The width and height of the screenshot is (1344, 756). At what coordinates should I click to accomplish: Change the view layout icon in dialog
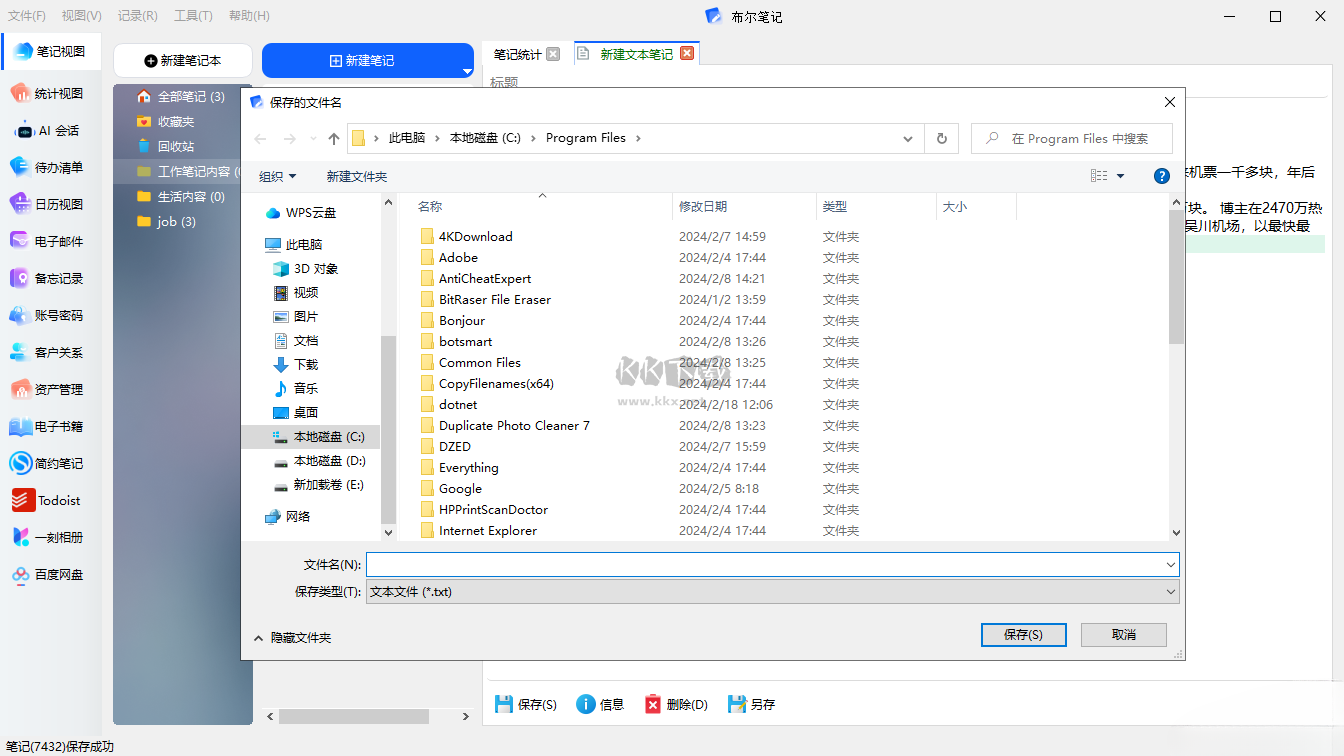tap(1099, 176)
